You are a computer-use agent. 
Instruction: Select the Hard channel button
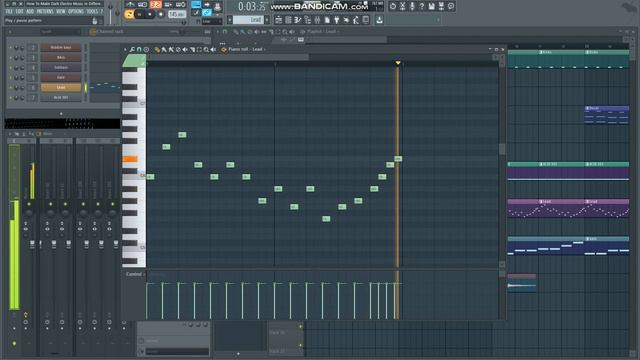(61, 78)
